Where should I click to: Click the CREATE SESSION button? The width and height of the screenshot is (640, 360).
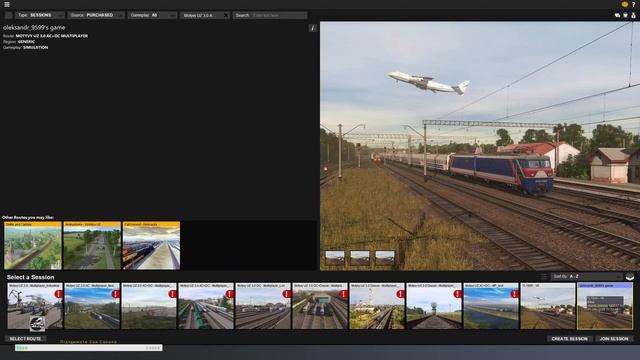(x=569, y=339)
